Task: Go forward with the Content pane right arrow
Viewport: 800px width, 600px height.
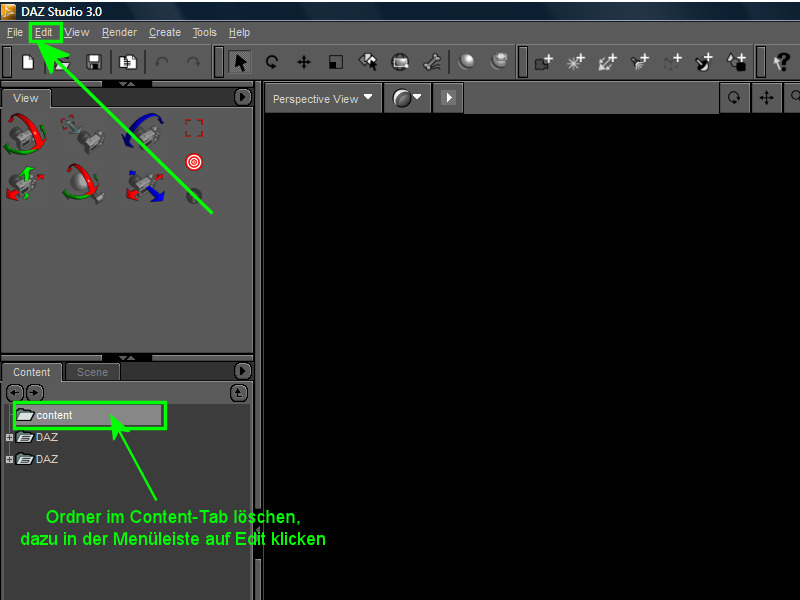Action: pyautogui.click(x=35, y=393)
